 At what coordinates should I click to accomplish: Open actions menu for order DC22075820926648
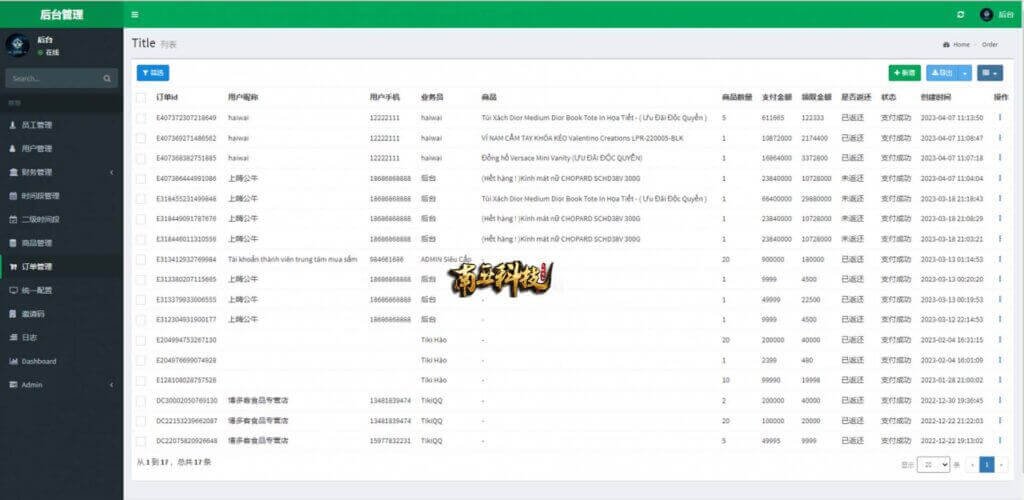point(999,440)
